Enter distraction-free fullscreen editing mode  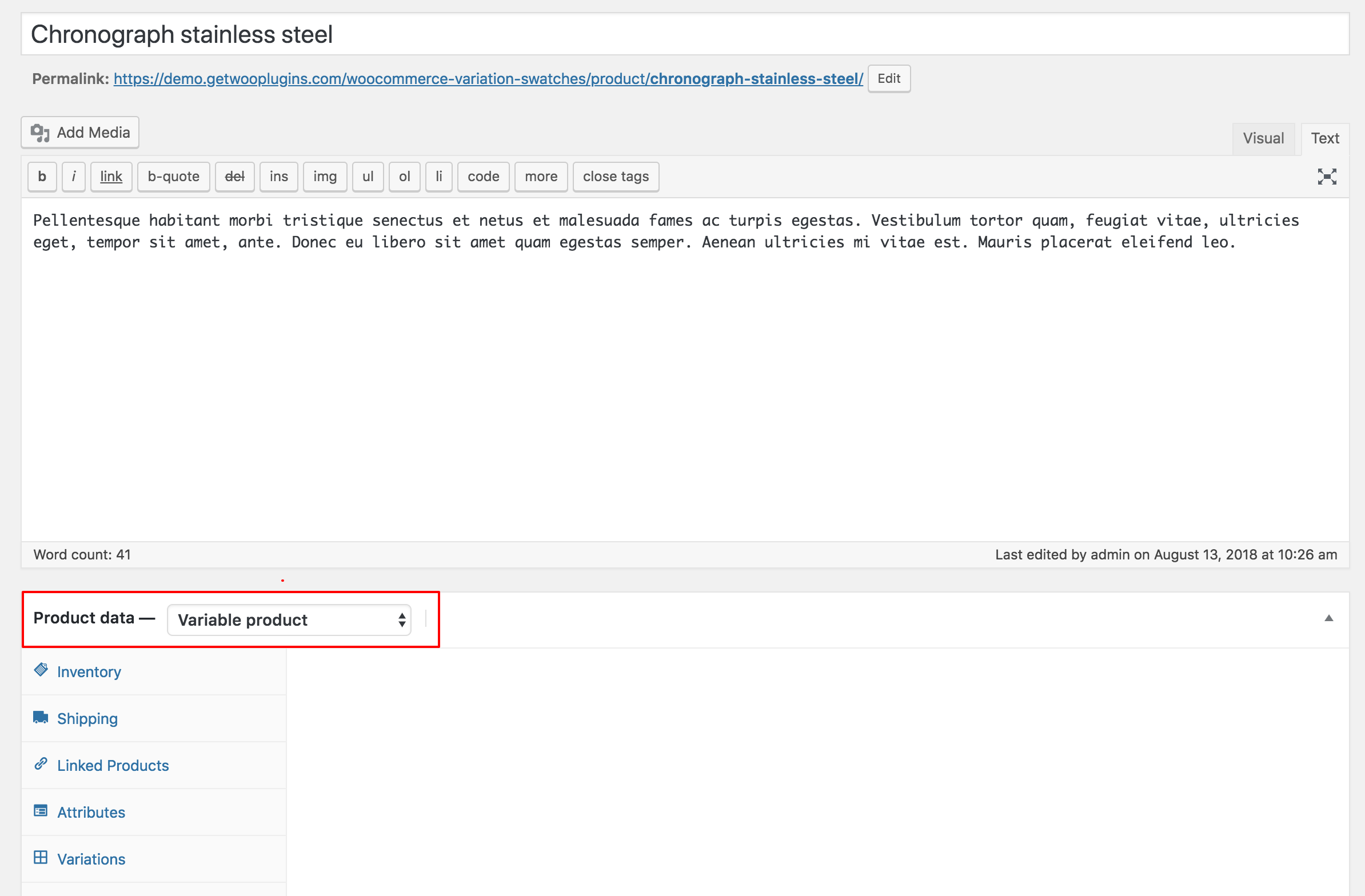coord(1327,177)
